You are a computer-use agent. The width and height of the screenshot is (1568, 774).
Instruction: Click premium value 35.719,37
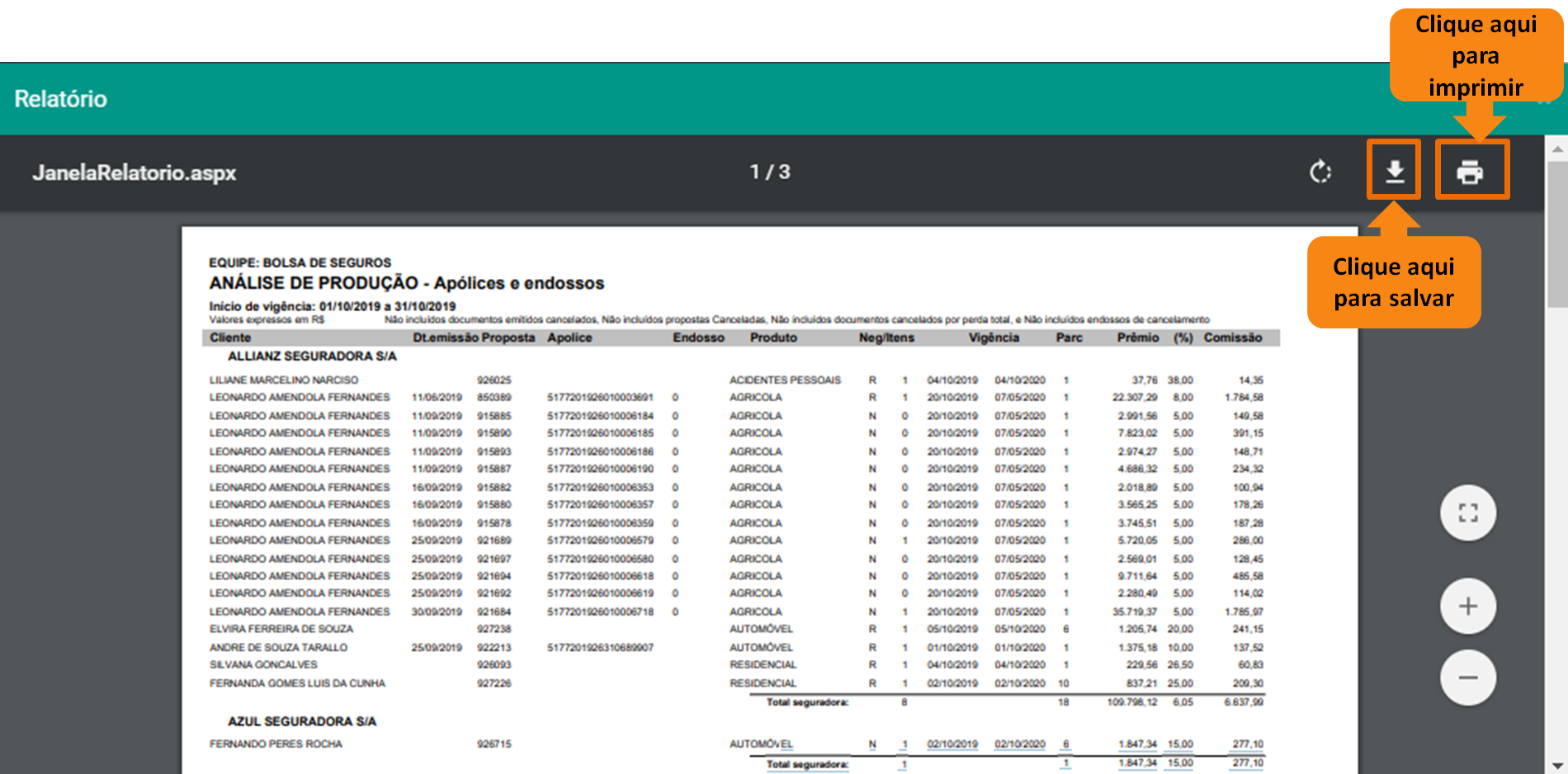click(1135, 612)
